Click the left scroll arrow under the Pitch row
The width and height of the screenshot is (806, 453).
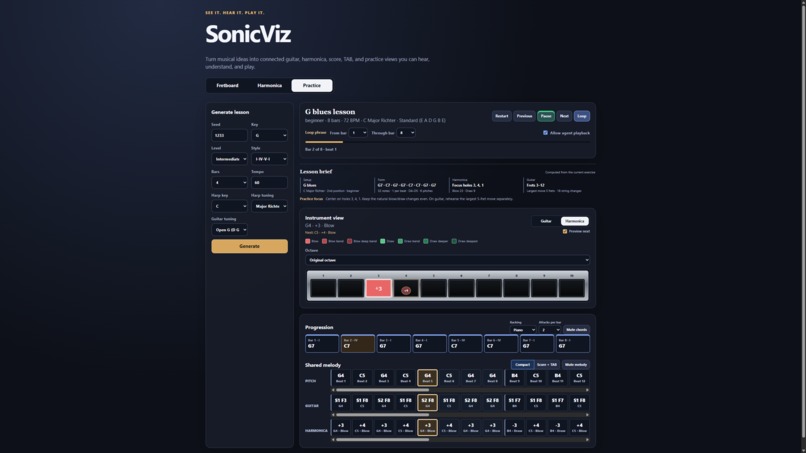[x=333, y=390]
